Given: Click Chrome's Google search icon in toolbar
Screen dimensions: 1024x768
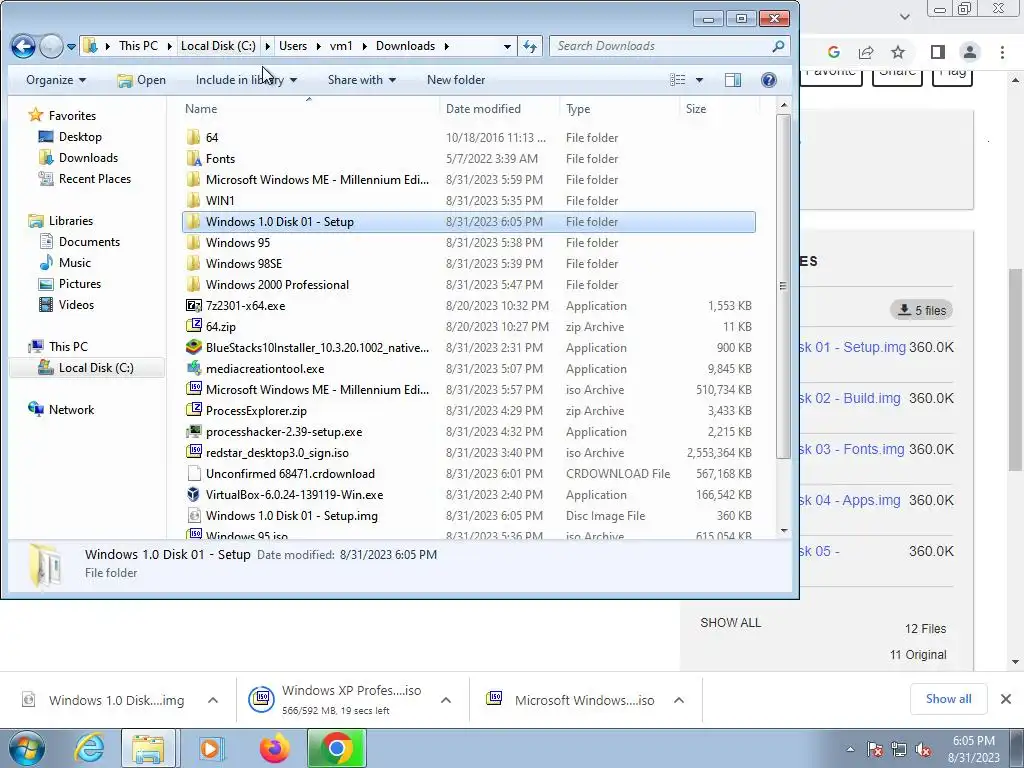Looking at the screenshot, I should point(833,52).
